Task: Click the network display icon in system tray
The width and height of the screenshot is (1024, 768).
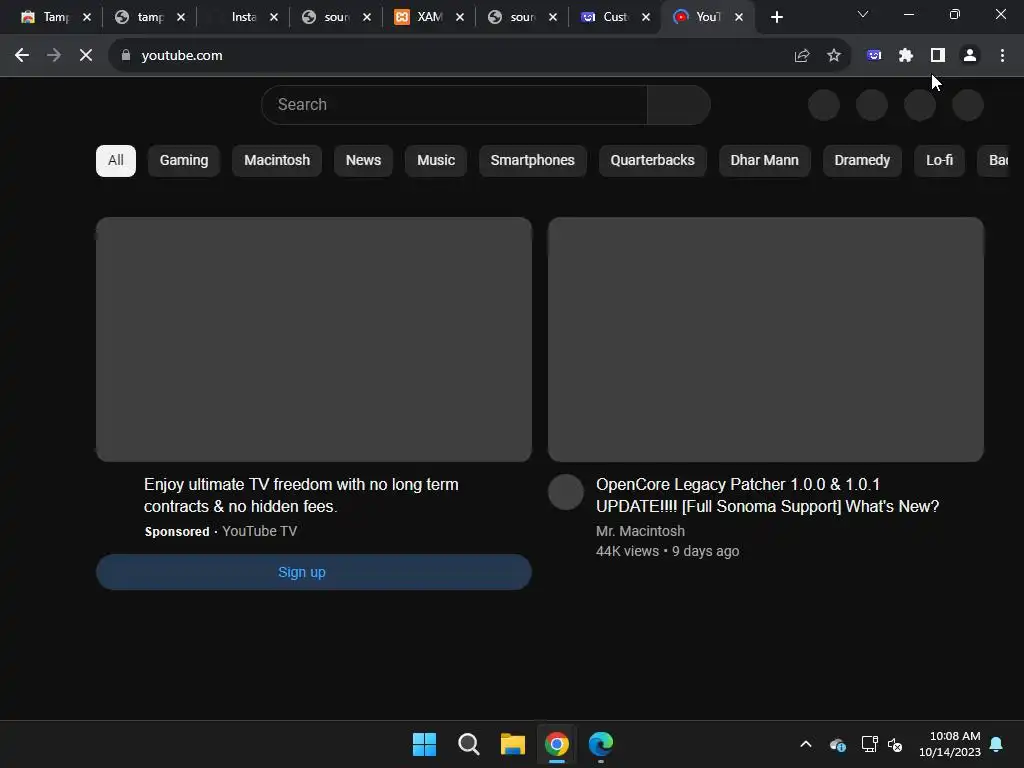Action: pyautogui.click(x=869, y=744)
